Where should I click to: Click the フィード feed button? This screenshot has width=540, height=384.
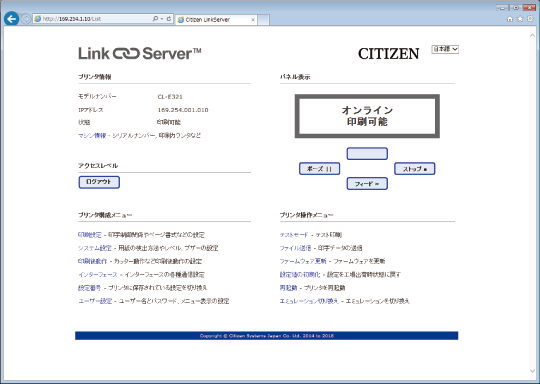click(x=367, y=184)
